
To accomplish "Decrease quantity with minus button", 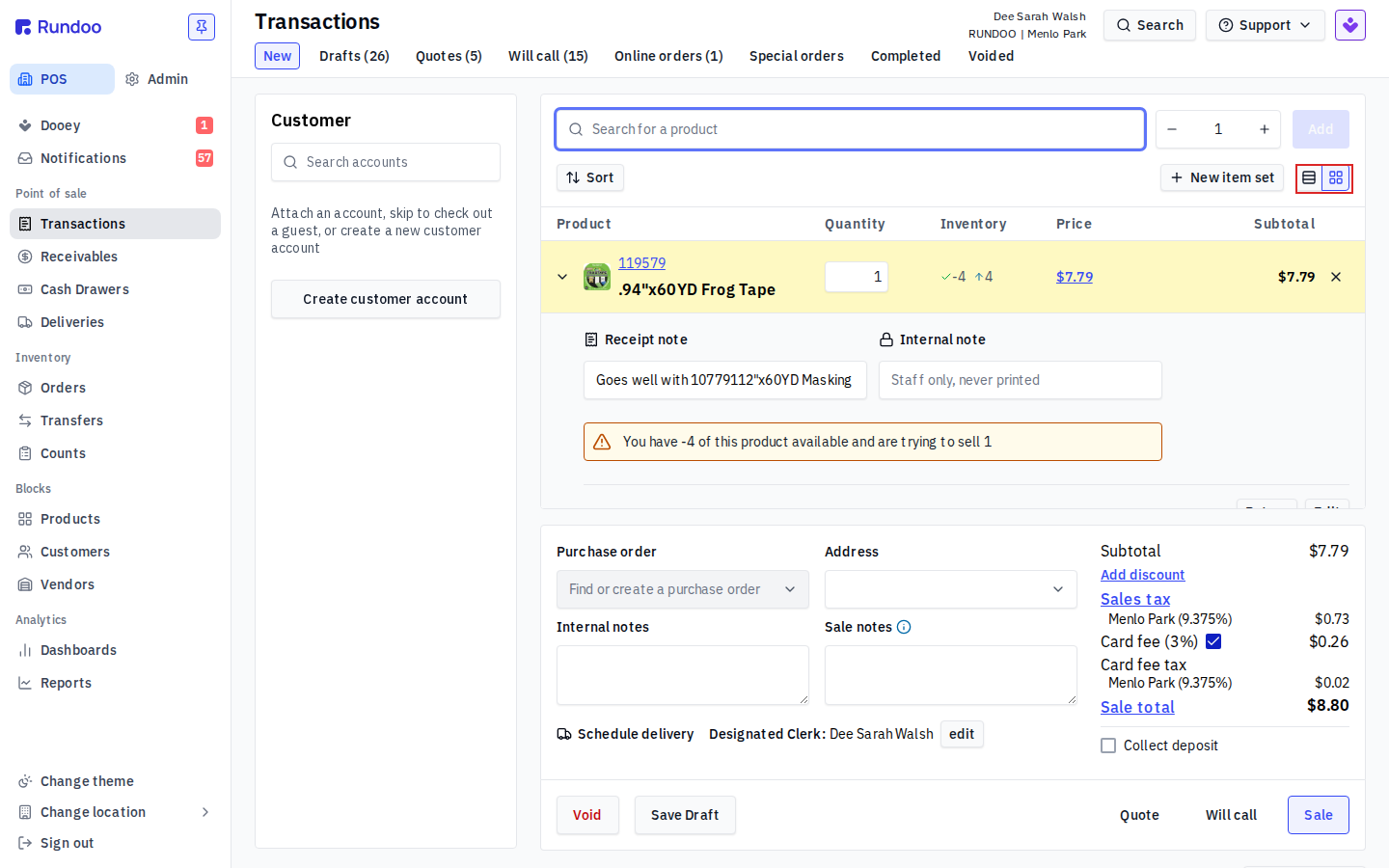I will coord(1172,129).
